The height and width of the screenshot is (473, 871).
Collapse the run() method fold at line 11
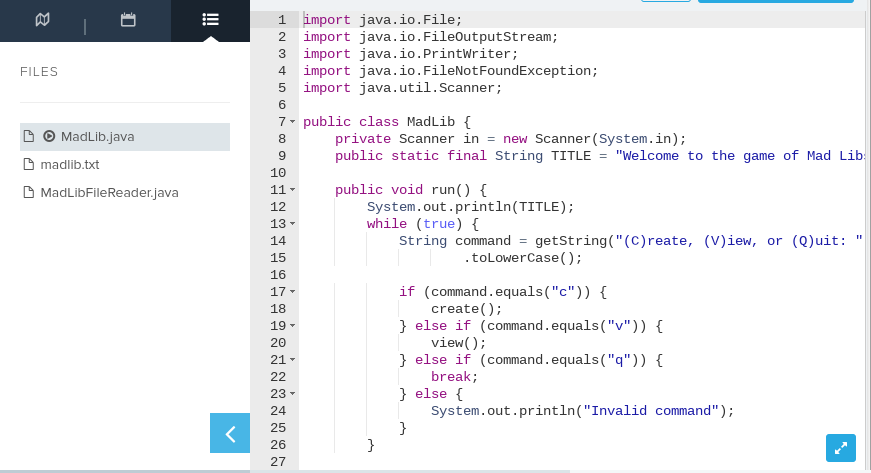coord(293,190)
